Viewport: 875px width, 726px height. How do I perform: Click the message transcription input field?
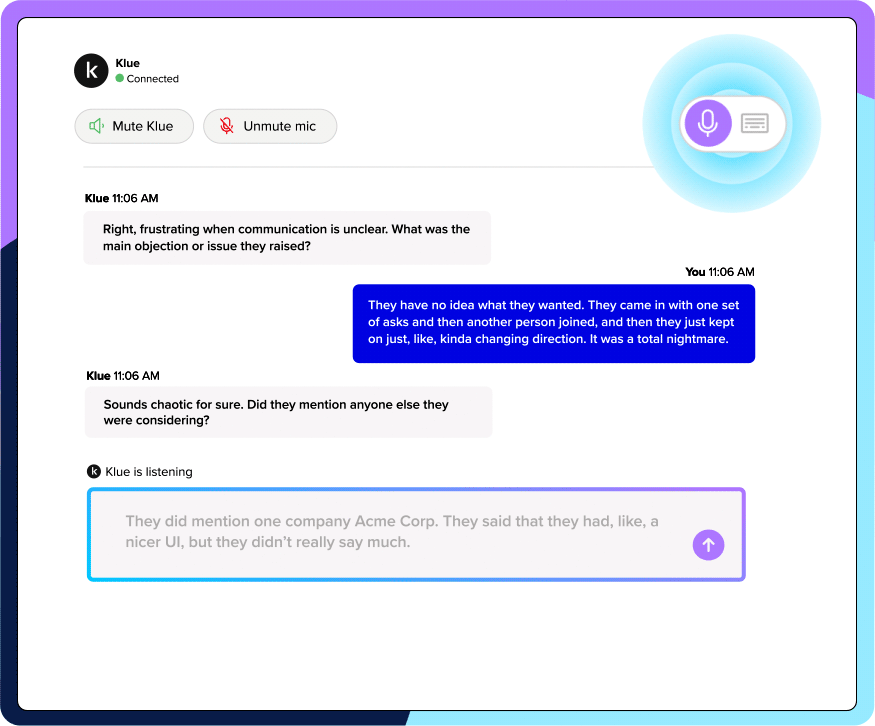coord(400,534)
